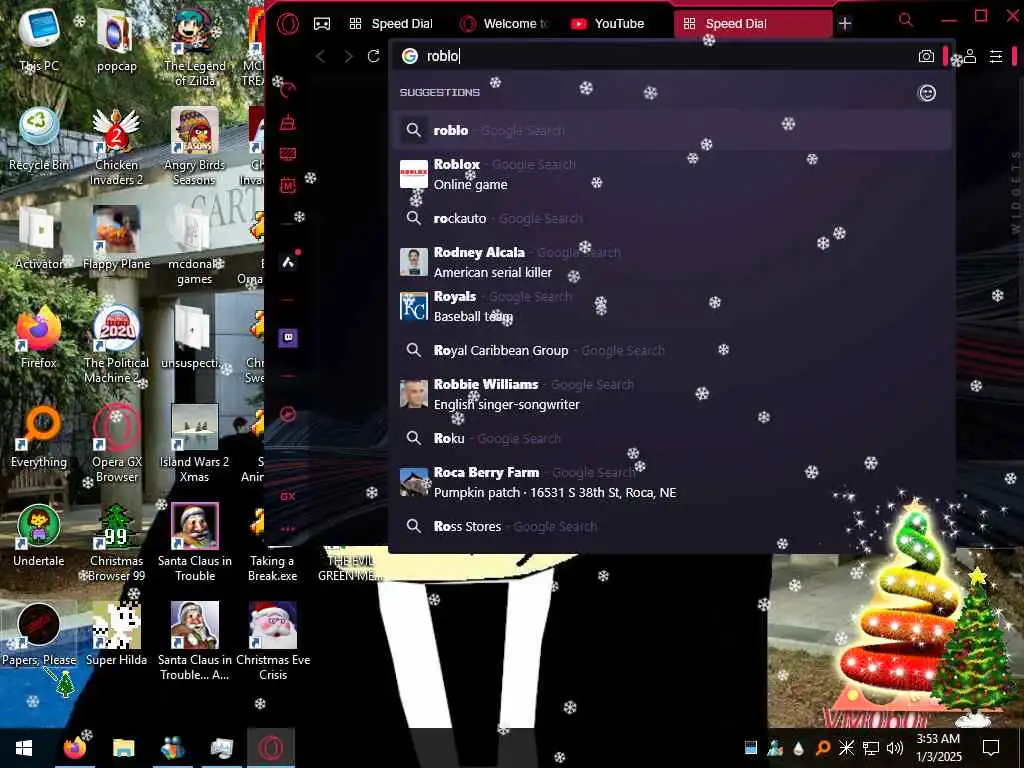Go forward with the right arrow button
Viewport: 1024px width, 768px height.
(348, 56)
